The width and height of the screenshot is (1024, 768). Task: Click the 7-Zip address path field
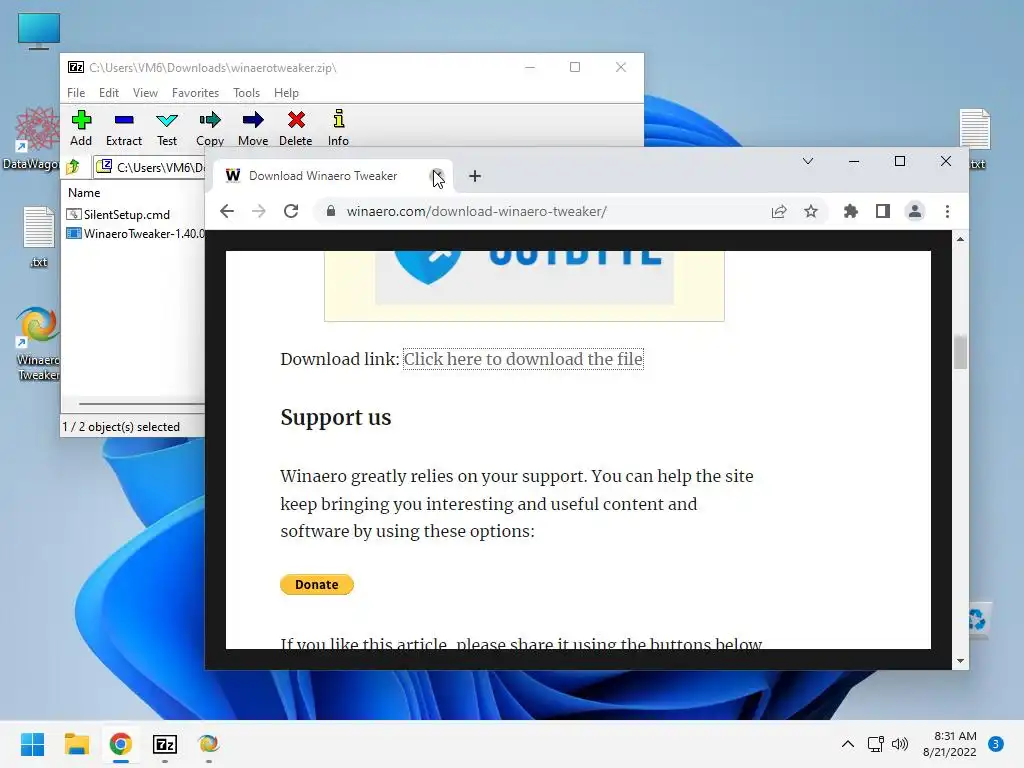pyautogui.click(x=152, y=167)
